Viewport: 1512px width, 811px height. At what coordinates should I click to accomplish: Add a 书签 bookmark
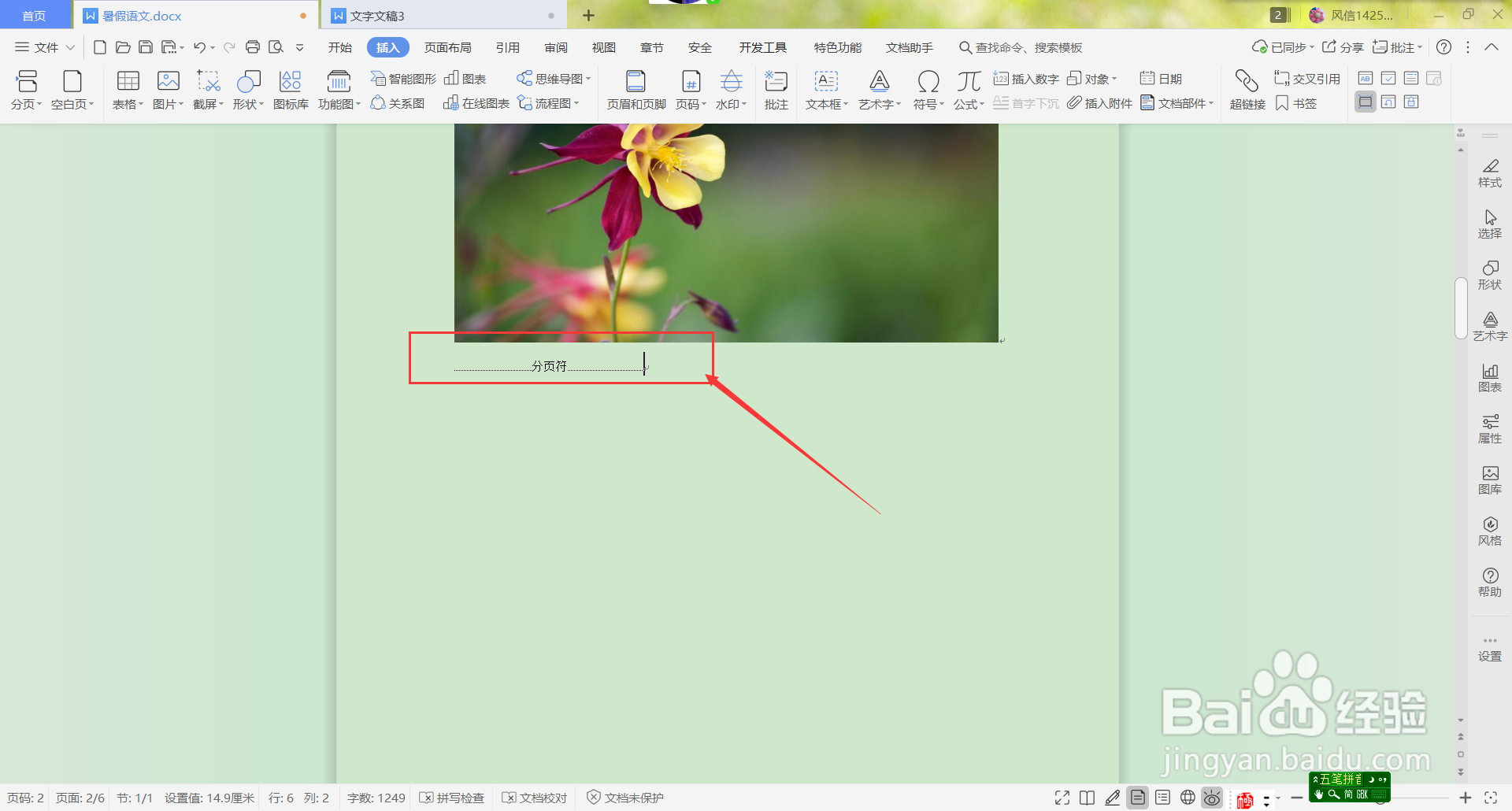(x=1296, y=103)
